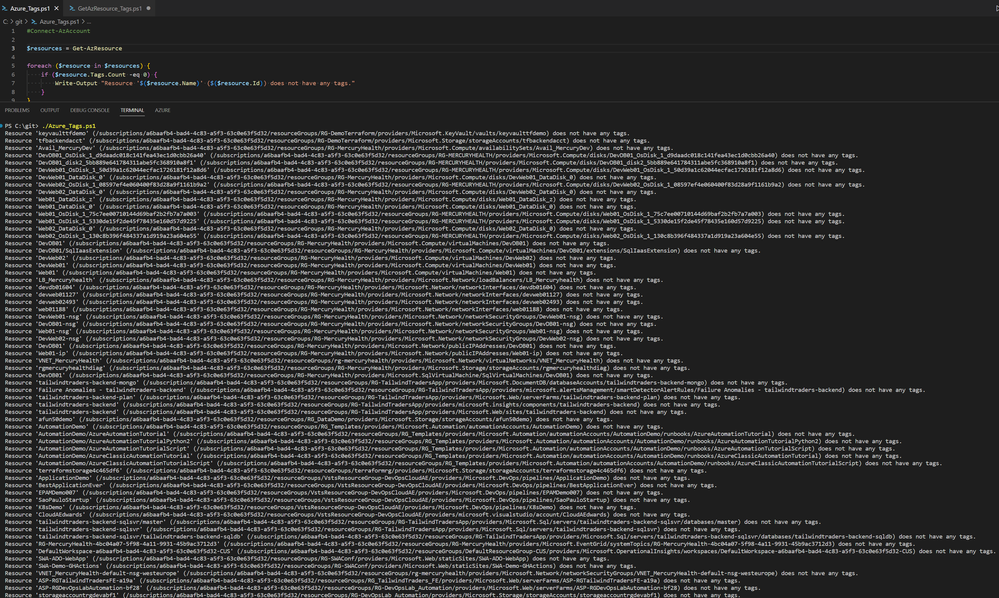Click the 'tailwindtraders-backend-plan' output row
This screenshot has height=598, width=999.
tap(372, 397)
